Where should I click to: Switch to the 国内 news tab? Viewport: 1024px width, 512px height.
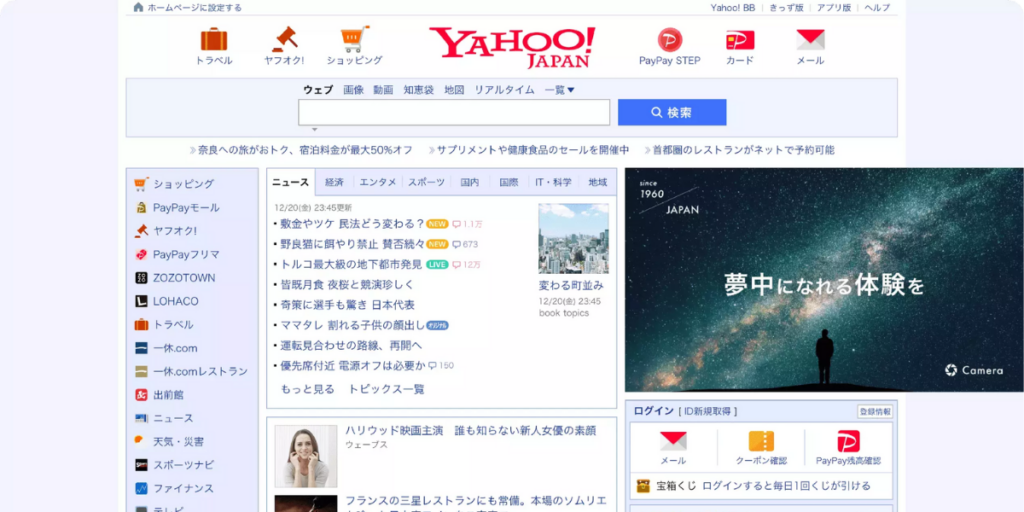[470, 182]
